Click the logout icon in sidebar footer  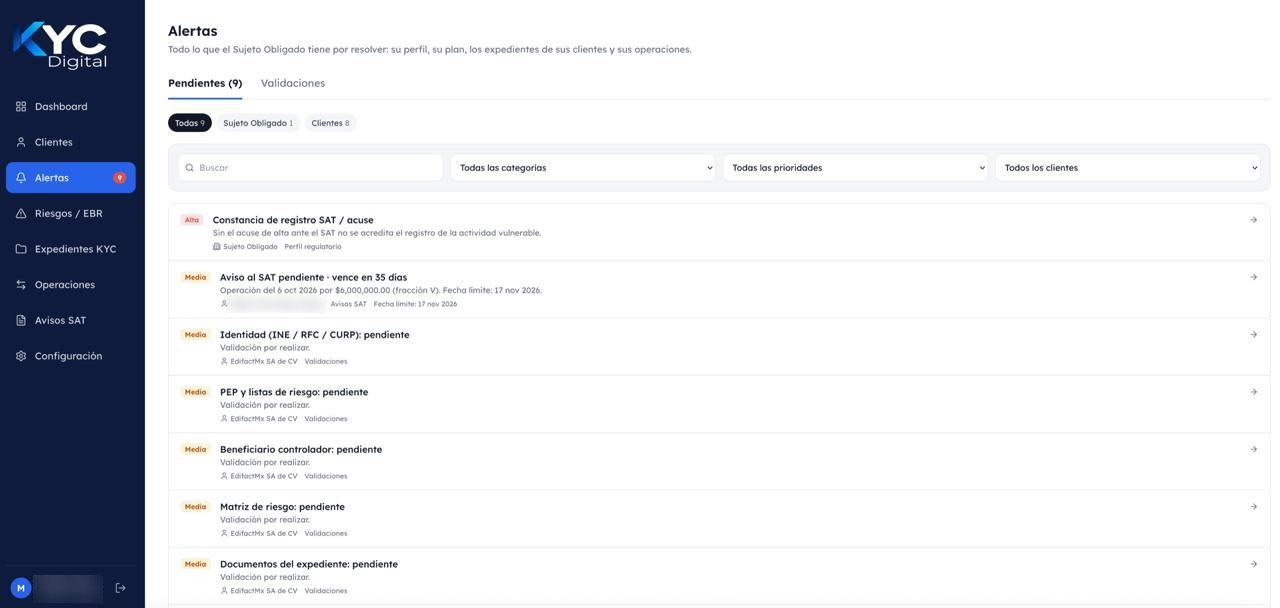120,588
